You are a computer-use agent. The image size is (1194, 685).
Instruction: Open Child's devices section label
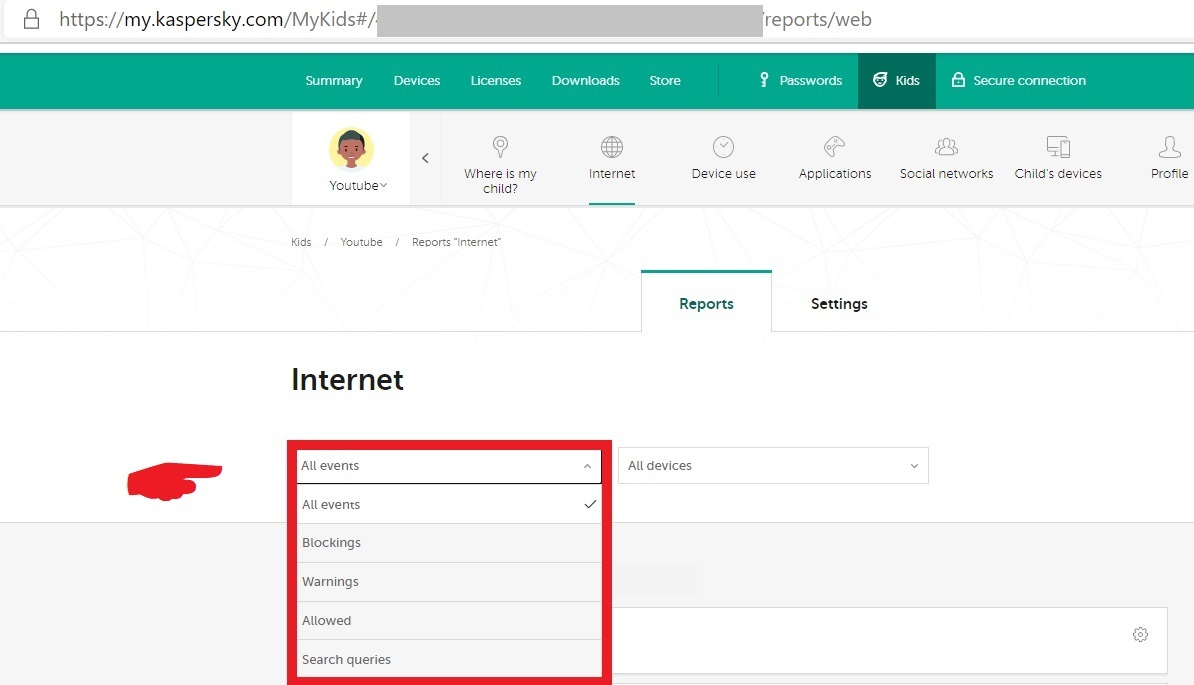(x=1058, y=174)
